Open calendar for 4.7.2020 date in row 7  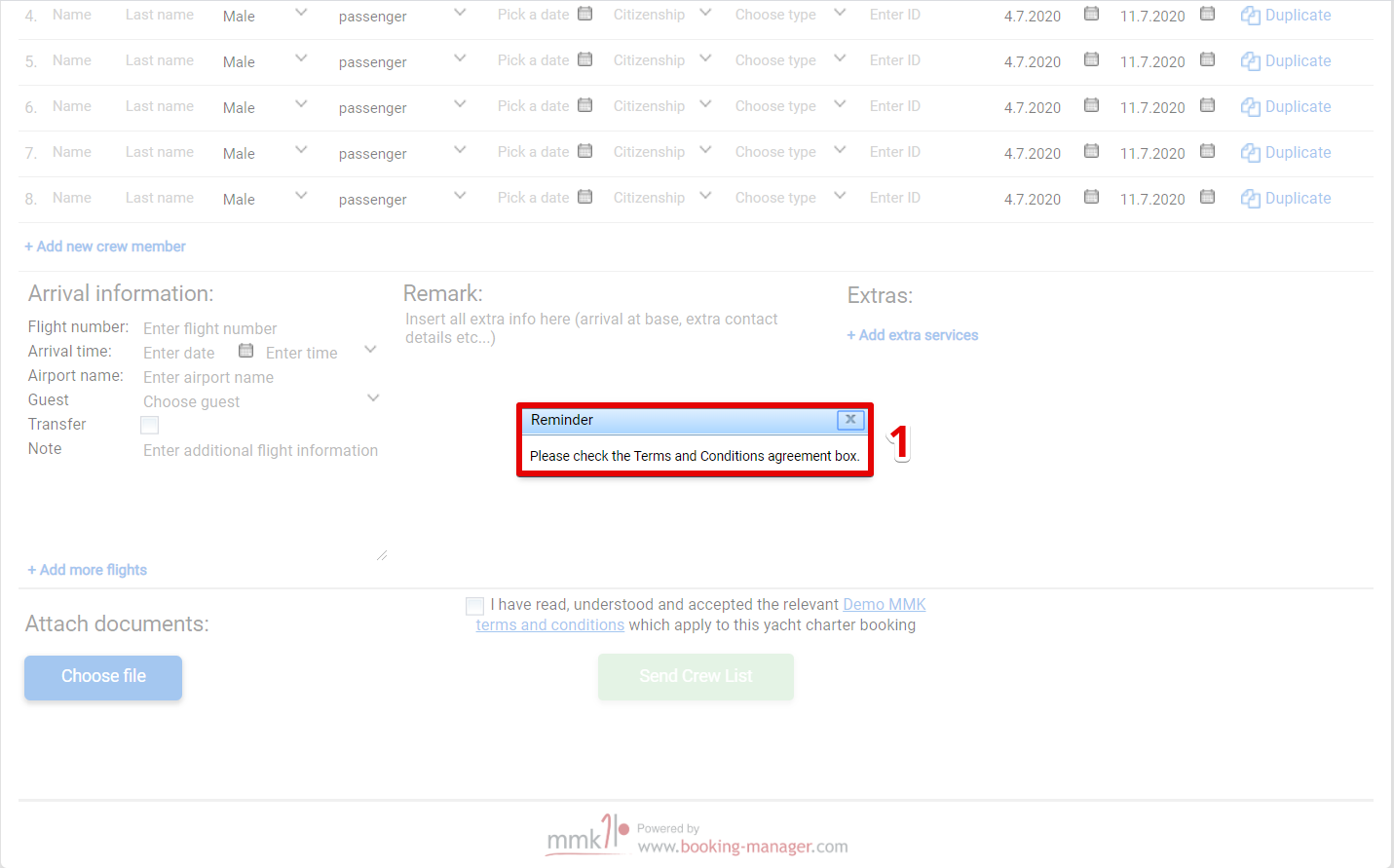point(1091,151)
